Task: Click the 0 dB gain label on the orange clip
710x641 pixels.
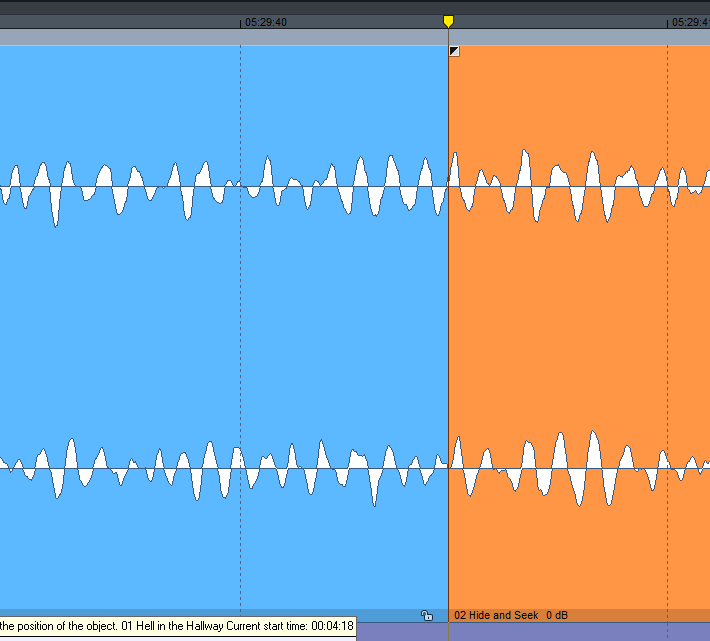Action: (x=556, y=615)
